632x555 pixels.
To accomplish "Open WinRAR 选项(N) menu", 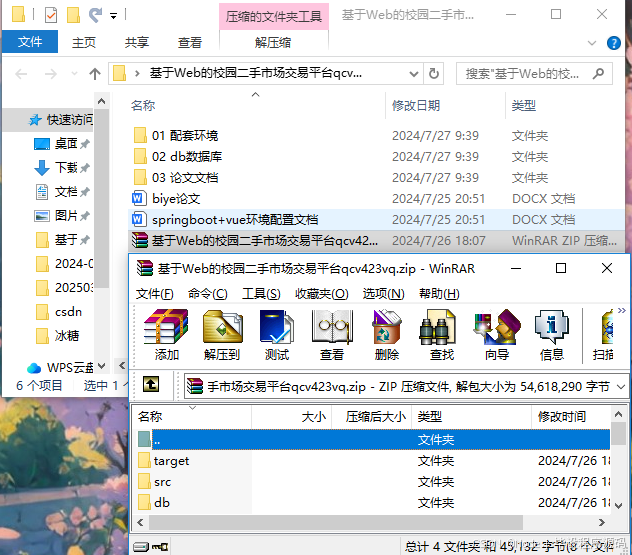I will 383,294.
